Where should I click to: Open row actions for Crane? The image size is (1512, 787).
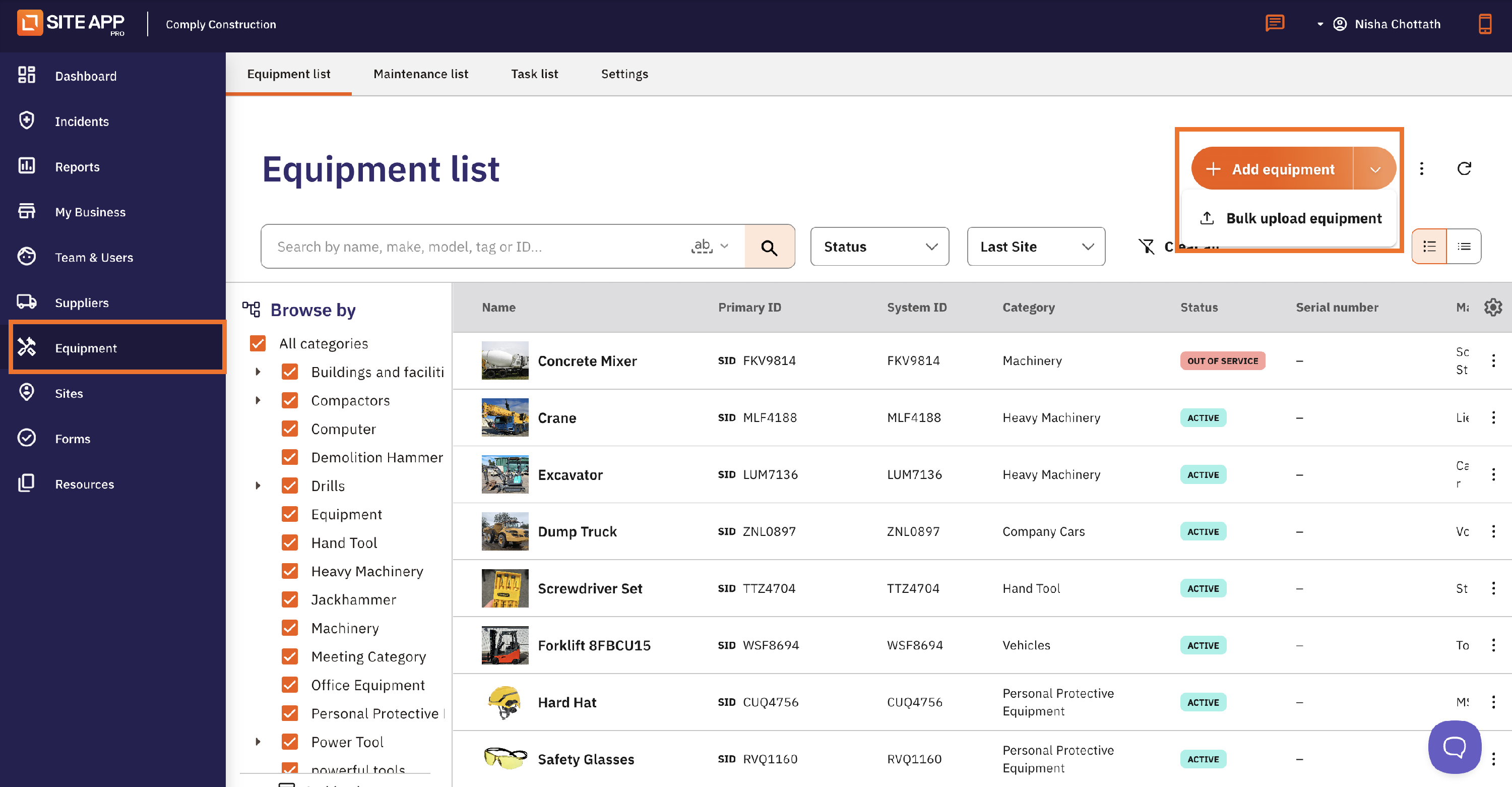pos(1493,417)
